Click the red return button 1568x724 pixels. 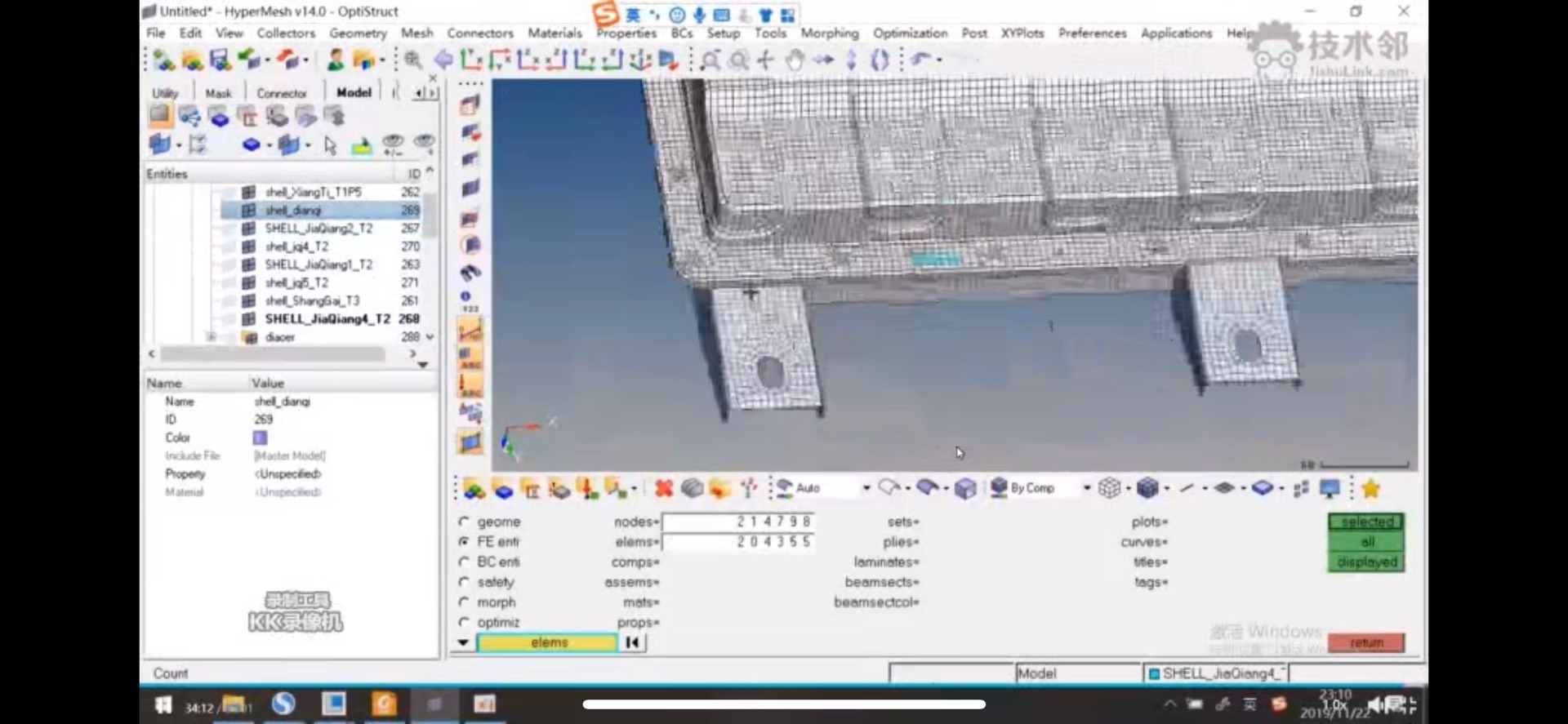coord(1366,642)
